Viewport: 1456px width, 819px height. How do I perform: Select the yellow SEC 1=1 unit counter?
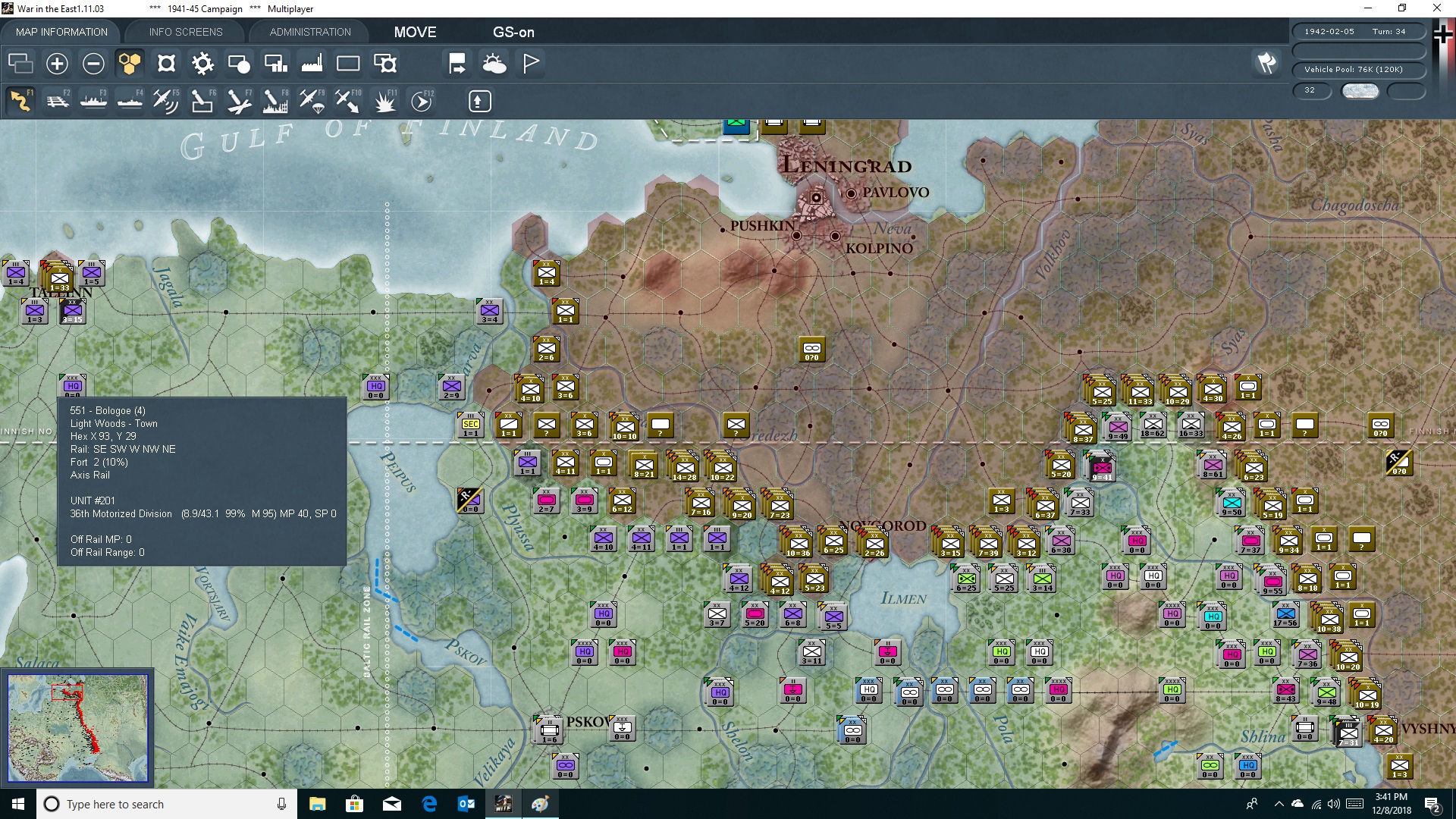pyautogui.click(x=471, y=425)
